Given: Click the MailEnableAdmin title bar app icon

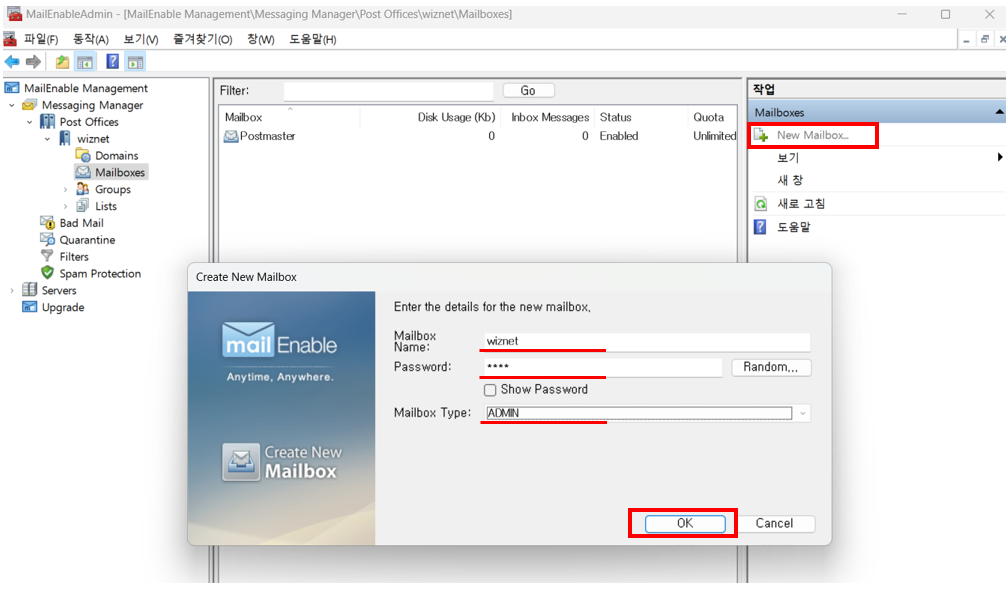Looking at the screenshot, I should (14, 13).
